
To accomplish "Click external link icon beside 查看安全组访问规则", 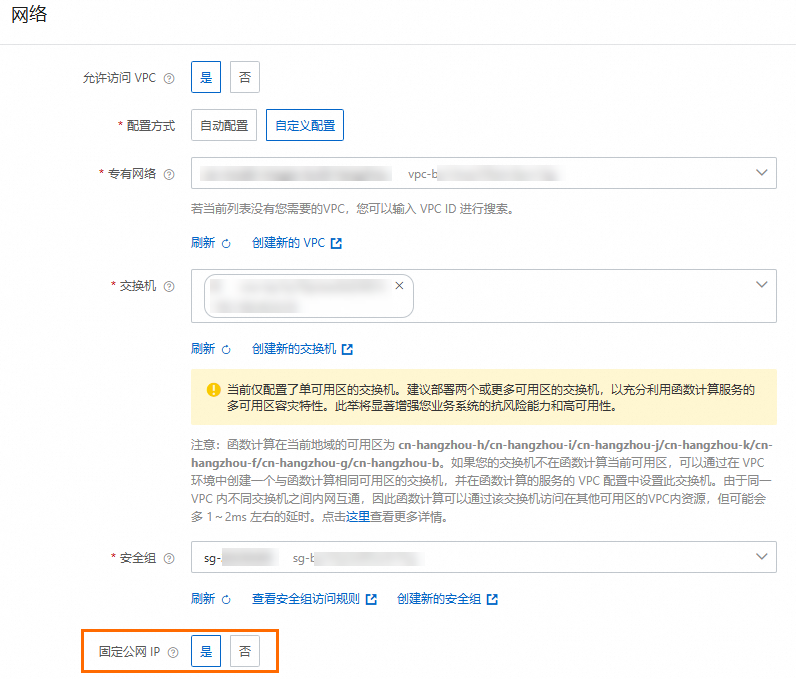I will pos(371,600).
